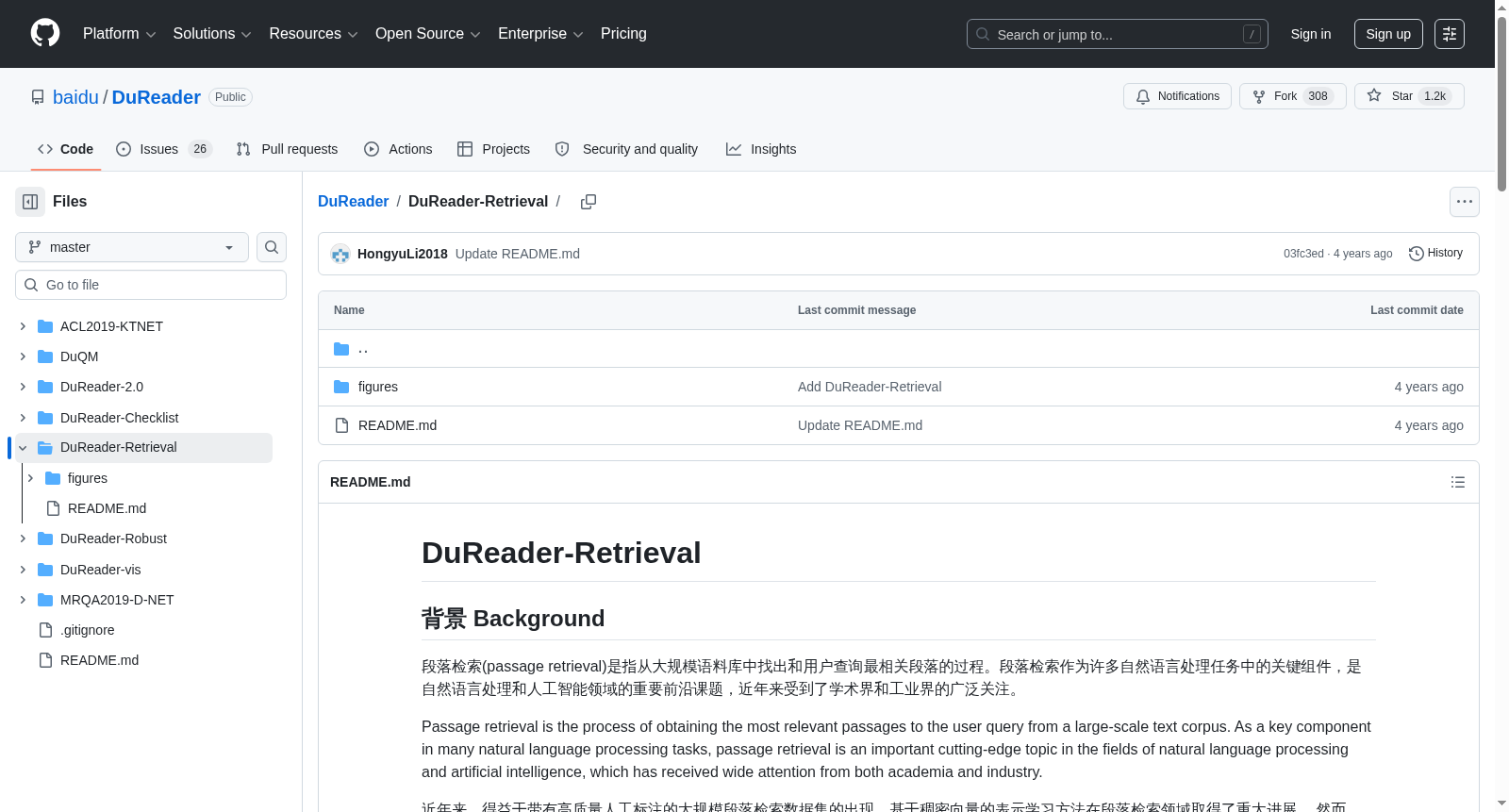Click the repository icon beside baidu
Viewport: 1509px width, 812px height.
click(x=38, y=97)
